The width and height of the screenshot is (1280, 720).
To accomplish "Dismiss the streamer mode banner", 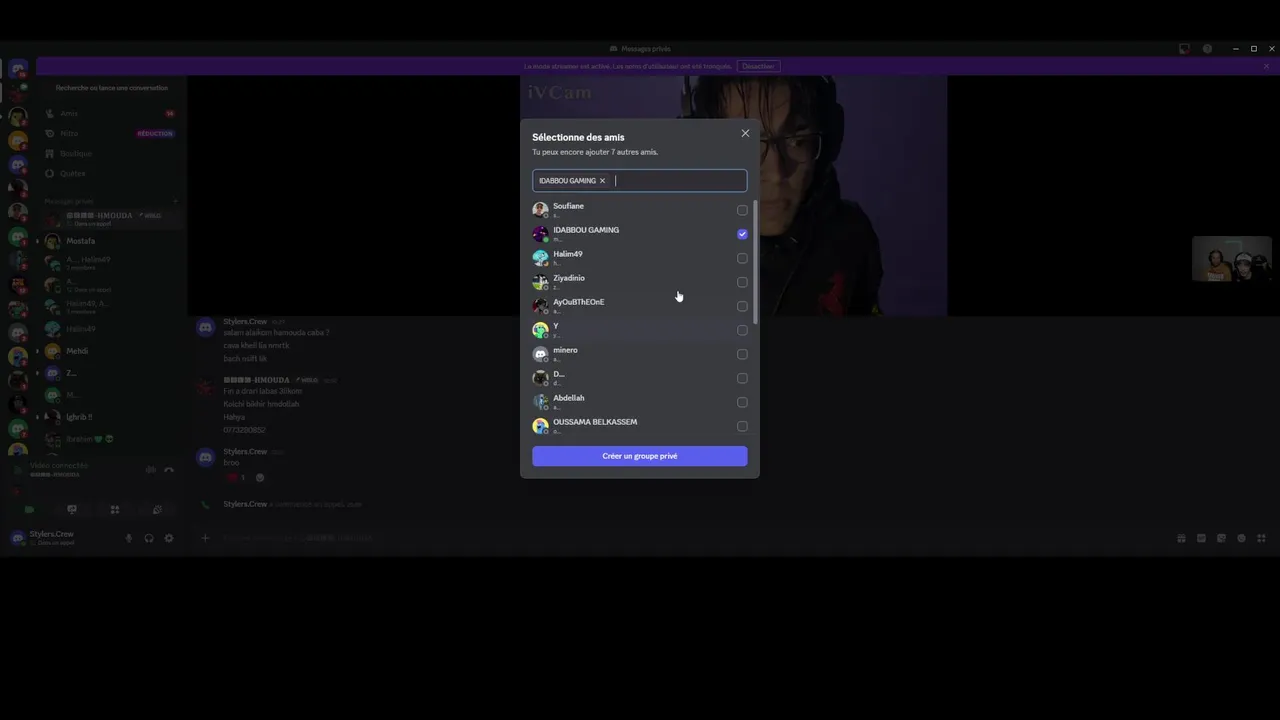I will click(x=1266, y=66).
